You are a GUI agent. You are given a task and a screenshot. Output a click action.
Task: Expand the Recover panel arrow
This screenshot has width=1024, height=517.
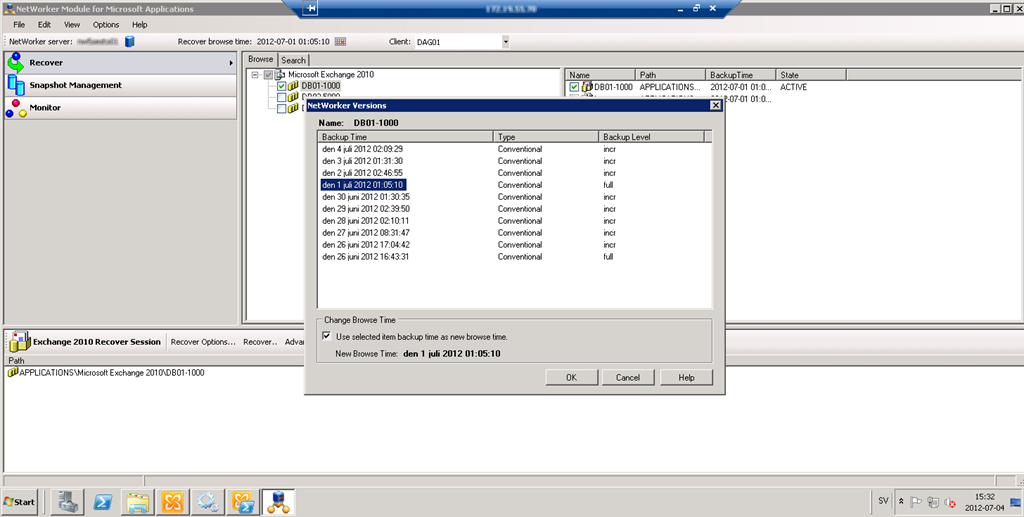tap(231, 63)
